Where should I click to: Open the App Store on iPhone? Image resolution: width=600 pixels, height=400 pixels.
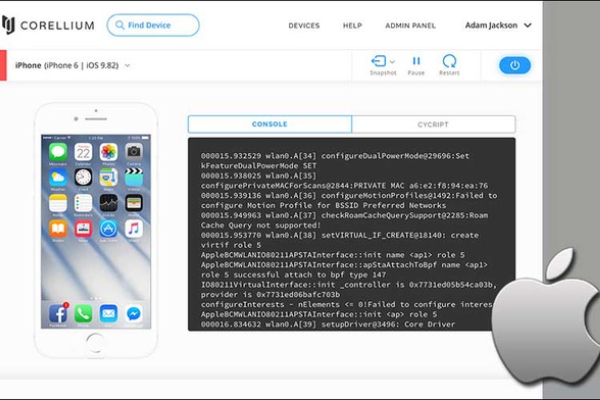108,229
